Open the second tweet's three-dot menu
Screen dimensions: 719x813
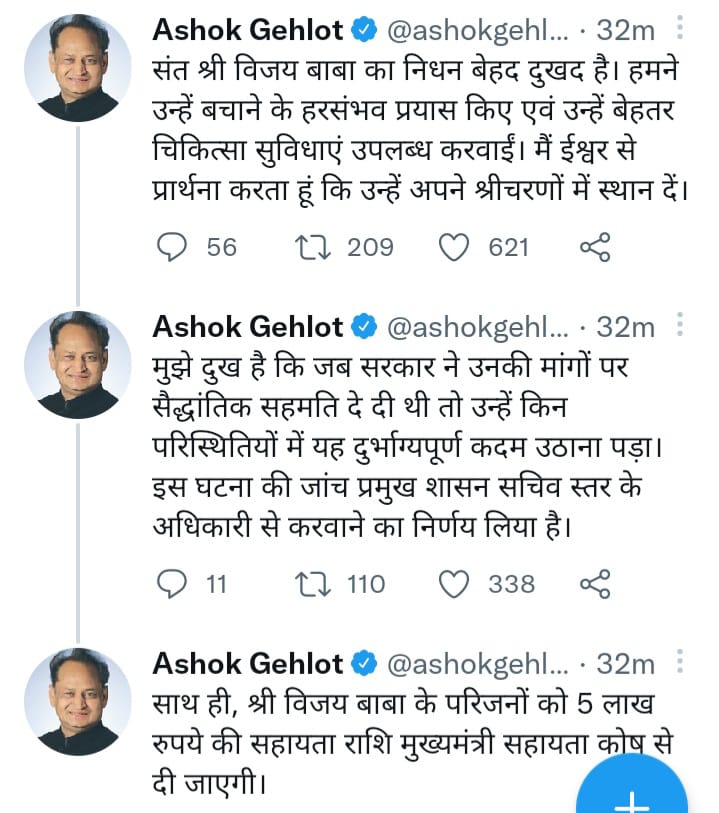tap(680, 327)
